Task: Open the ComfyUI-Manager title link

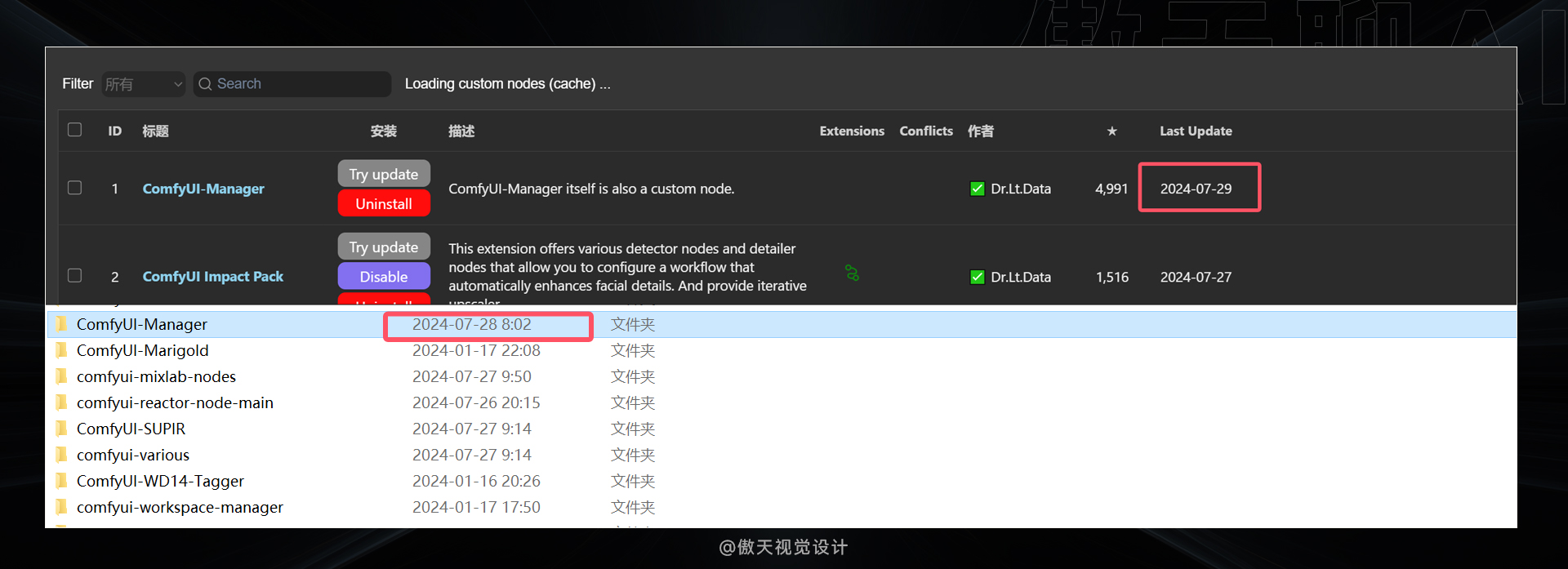Action: click(203, 189)
